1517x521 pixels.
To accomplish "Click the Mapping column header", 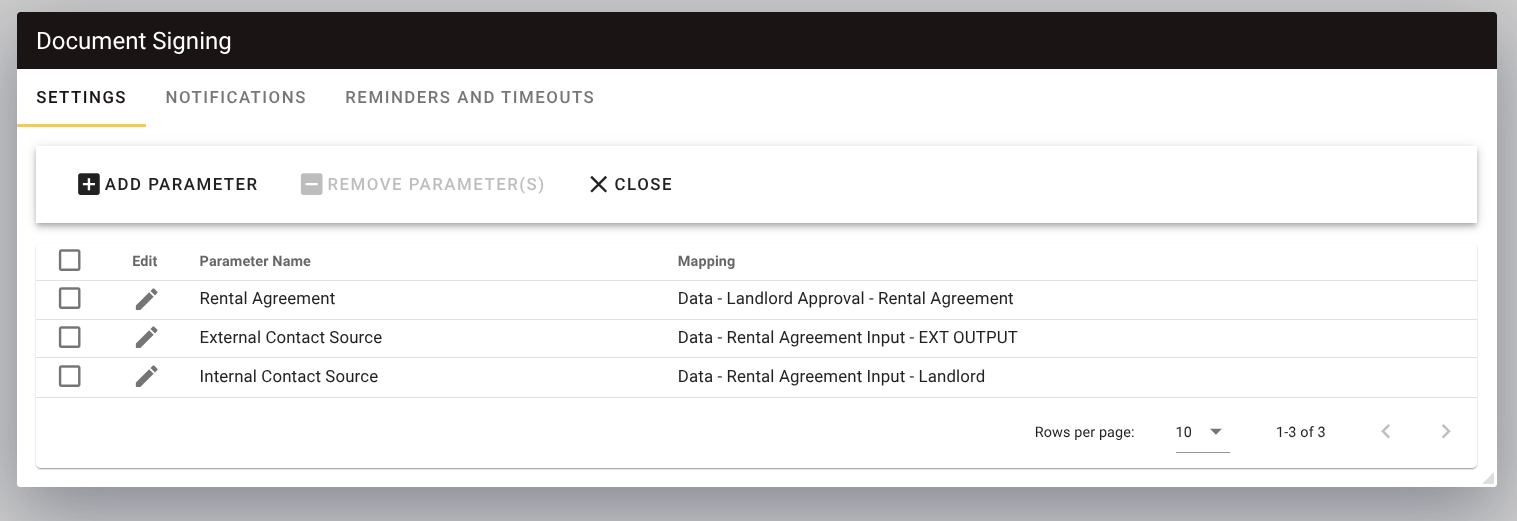I will [x=706, y=261].
